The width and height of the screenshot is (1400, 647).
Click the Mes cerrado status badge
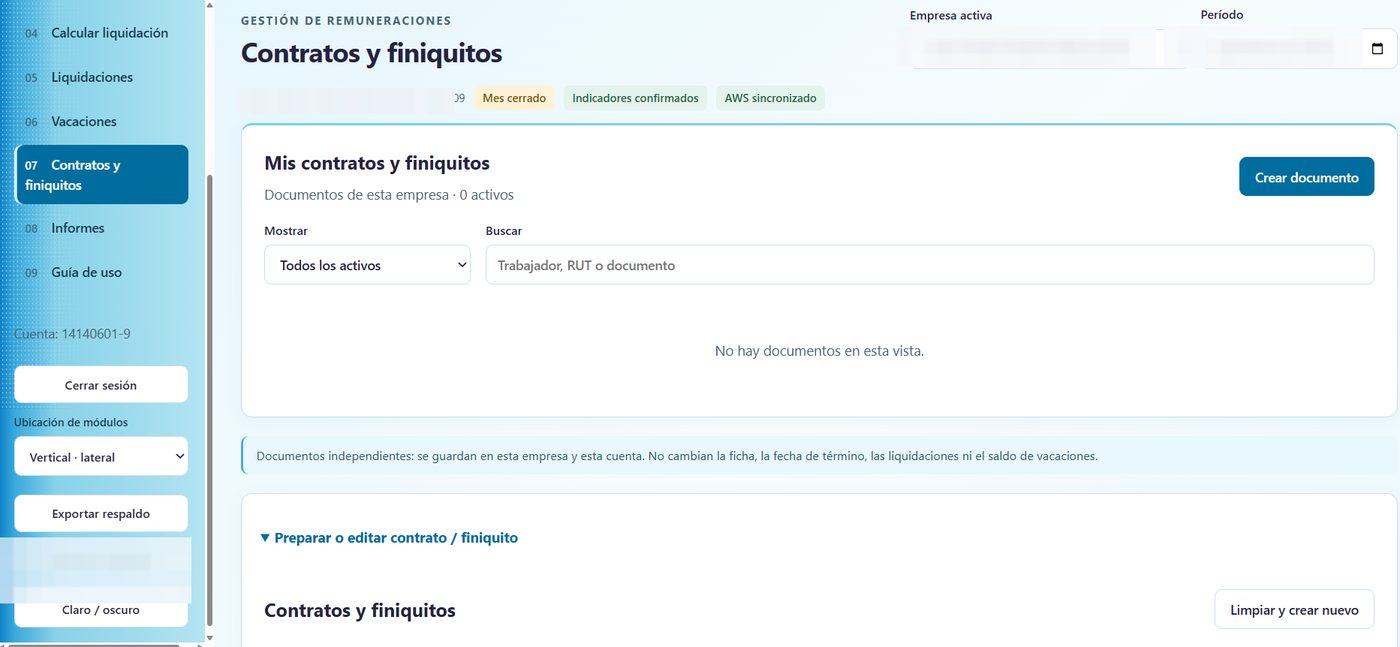514,98
